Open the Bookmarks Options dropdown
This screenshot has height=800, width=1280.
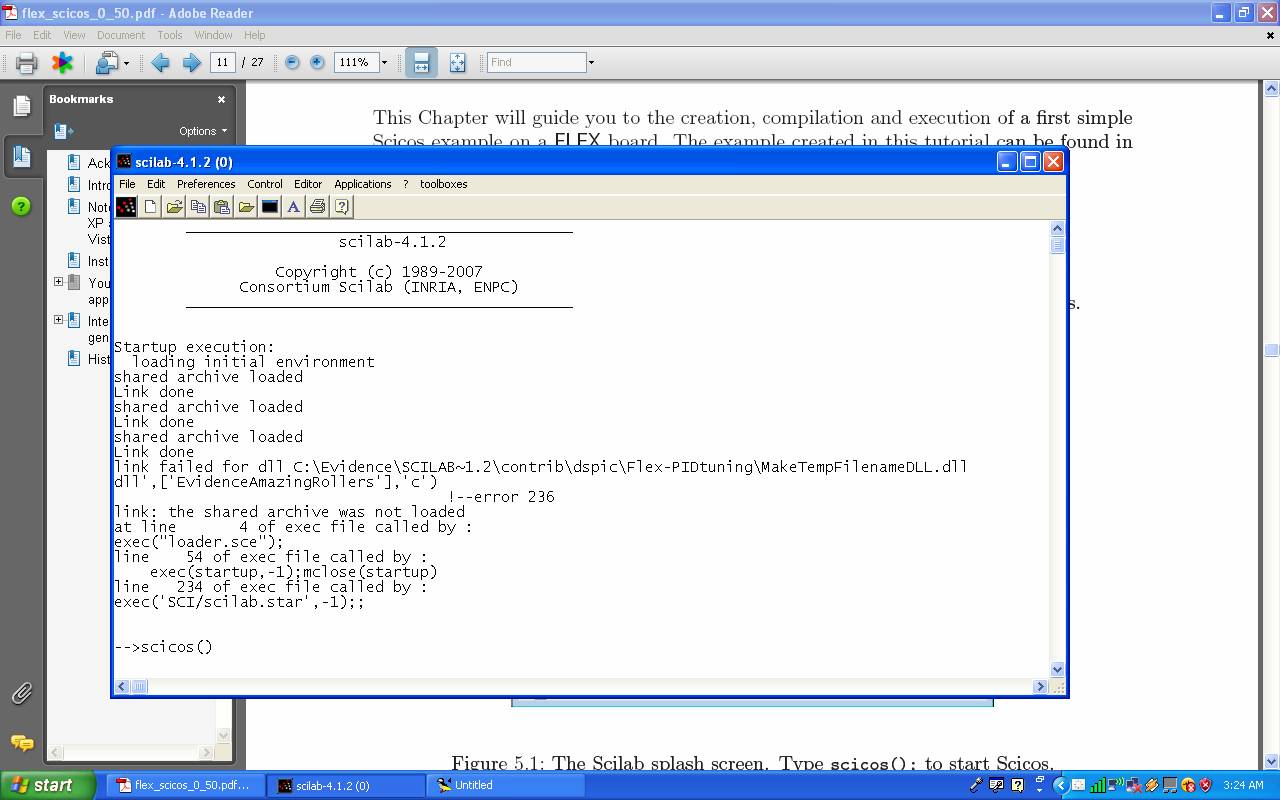(x=203, y=131)
